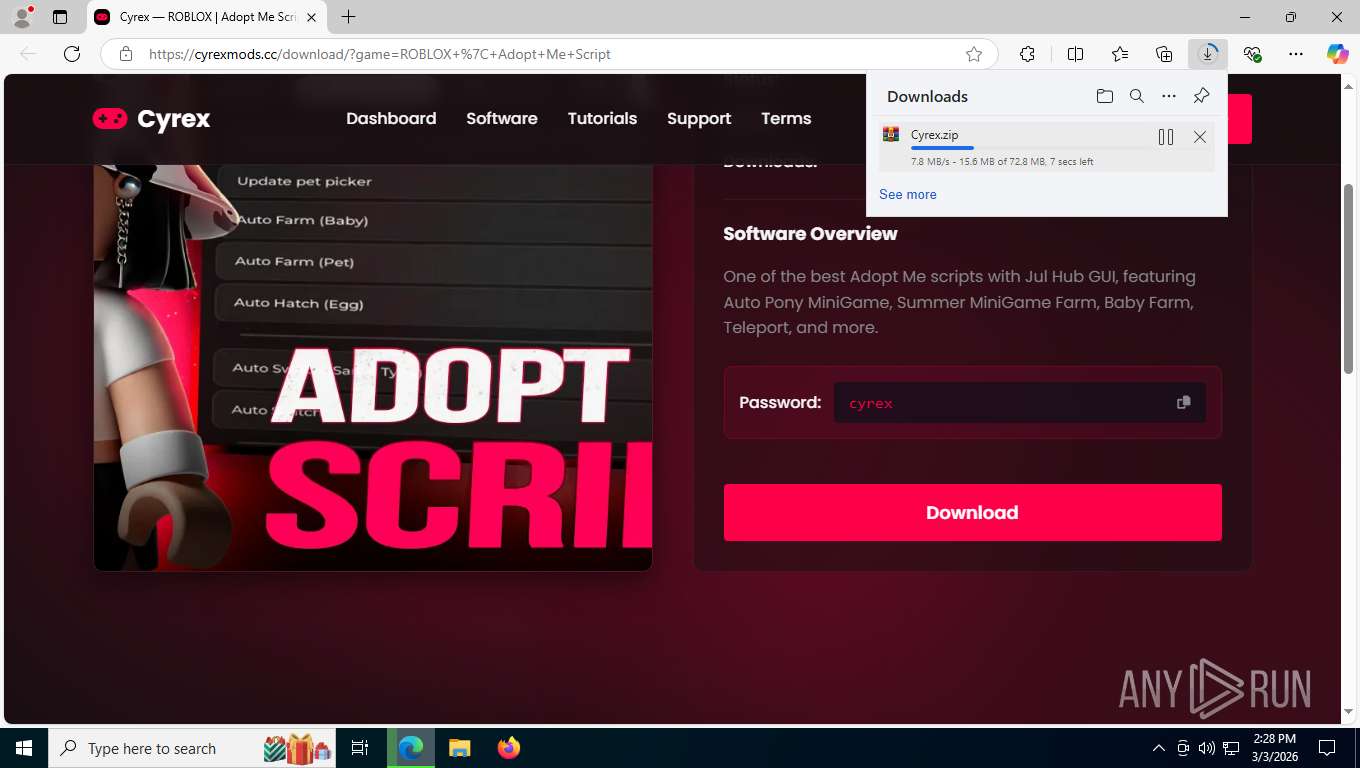Click the Adopt Me script thumbnail image
1360x768 pixels.
373,368
